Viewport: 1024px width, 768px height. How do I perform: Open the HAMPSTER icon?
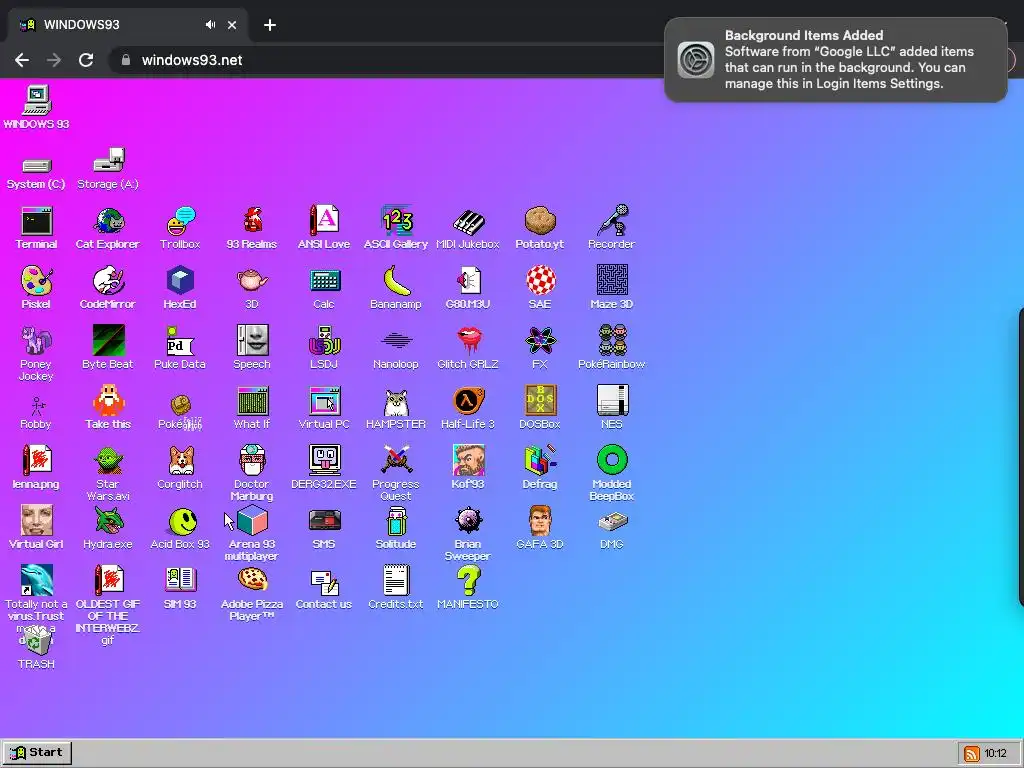396,402
